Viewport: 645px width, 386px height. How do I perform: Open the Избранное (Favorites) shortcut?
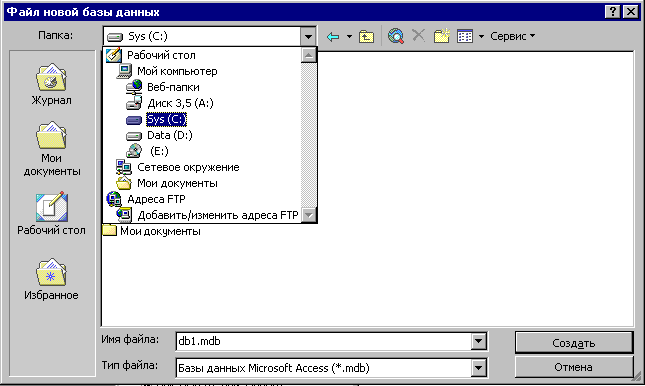tap(51, 279)
